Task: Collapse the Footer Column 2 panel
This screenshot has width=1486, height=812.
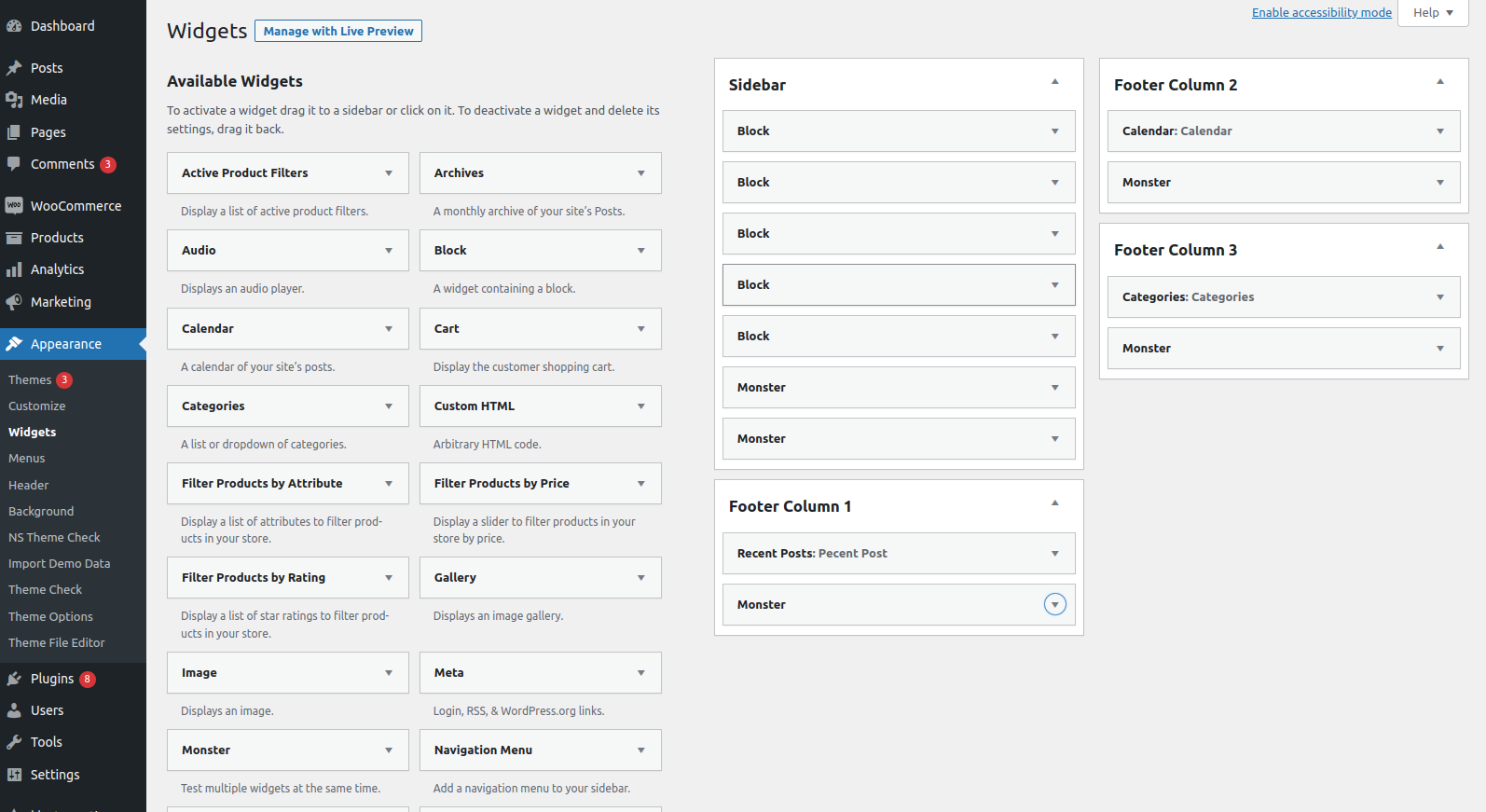Action: (x=1439, y=83)
